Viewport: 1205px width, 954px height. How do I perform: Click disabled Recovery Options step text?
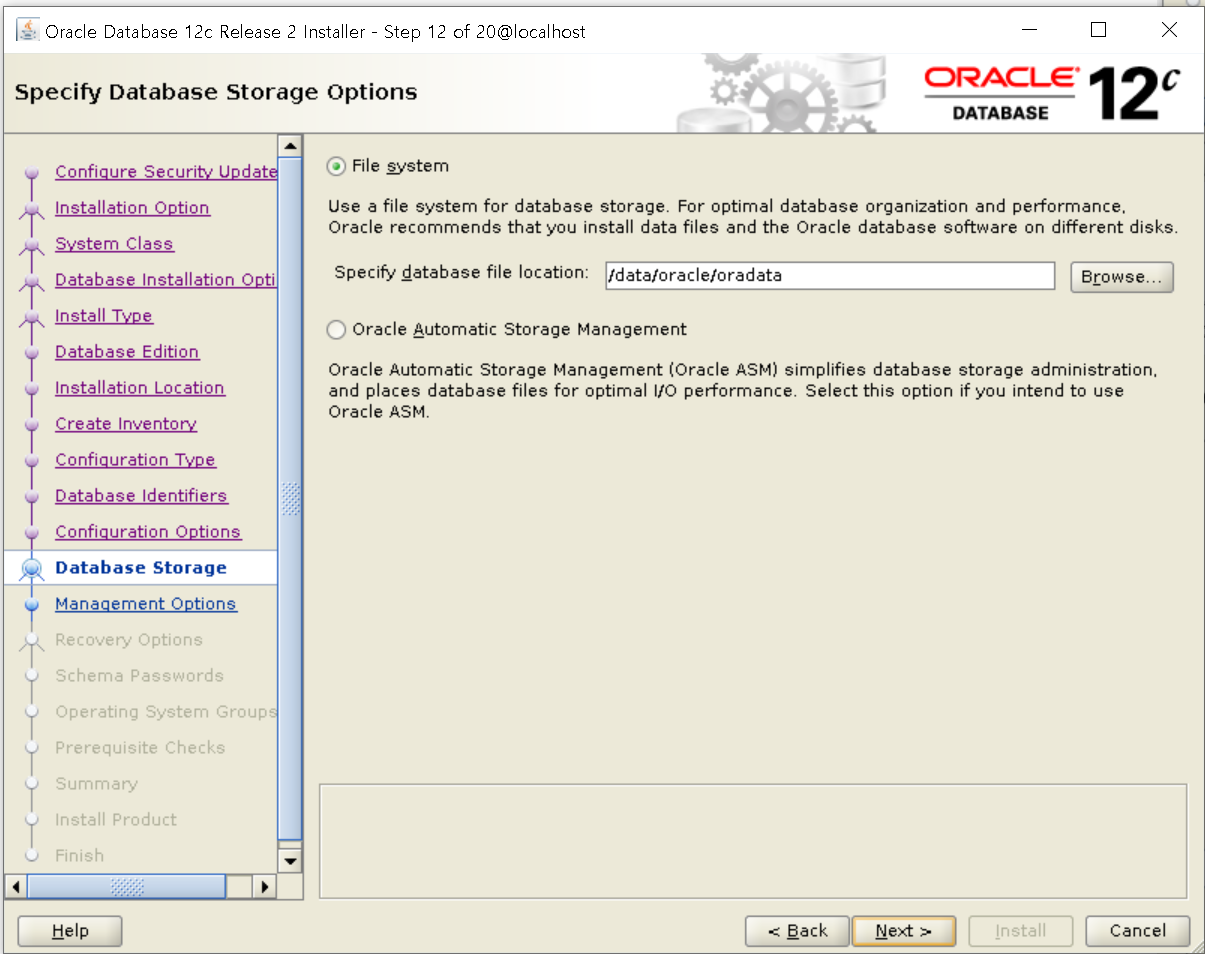point(129,640)
